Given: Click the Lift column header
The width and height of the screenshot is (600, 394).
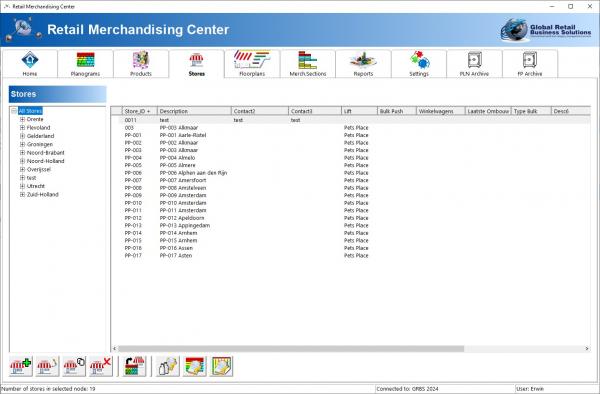Looking at the screenshot, I should (x=359, y=111).
